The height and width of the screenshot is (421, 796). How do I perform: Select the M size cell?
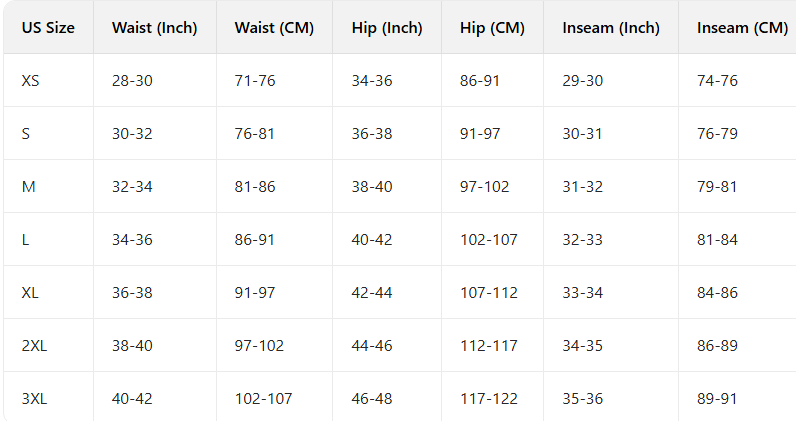[x=28, y=187]
